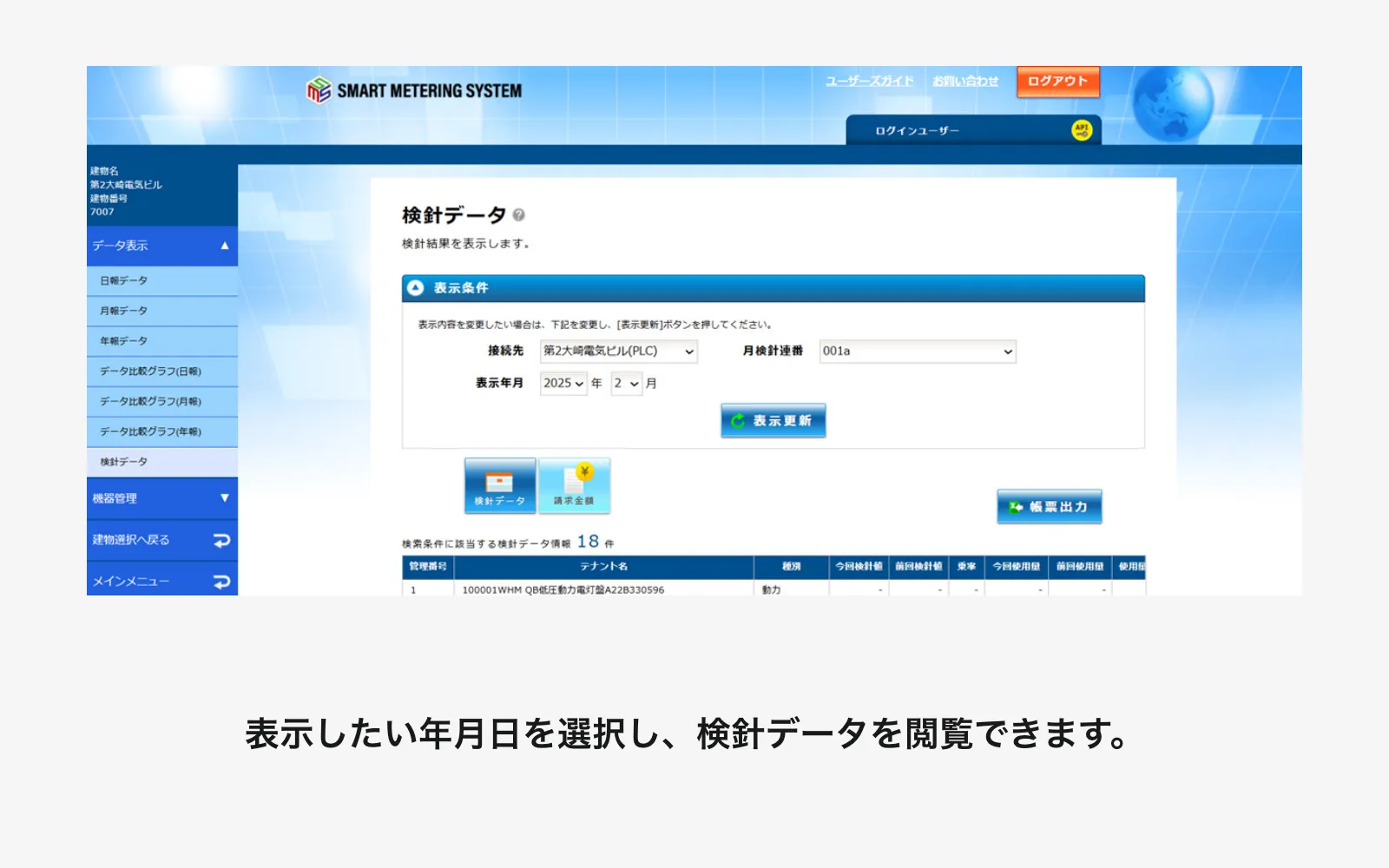Open the ユーザーズガイド link
1389x868 pixels.
pyautogui.click(x=869, y=82)
